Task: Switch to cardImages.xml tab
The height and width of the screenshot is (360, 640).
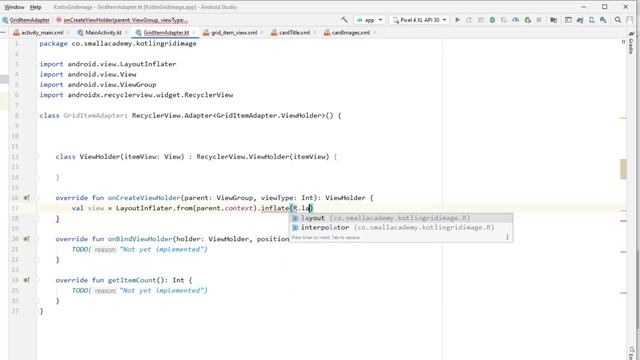Action: pos(351,32)
